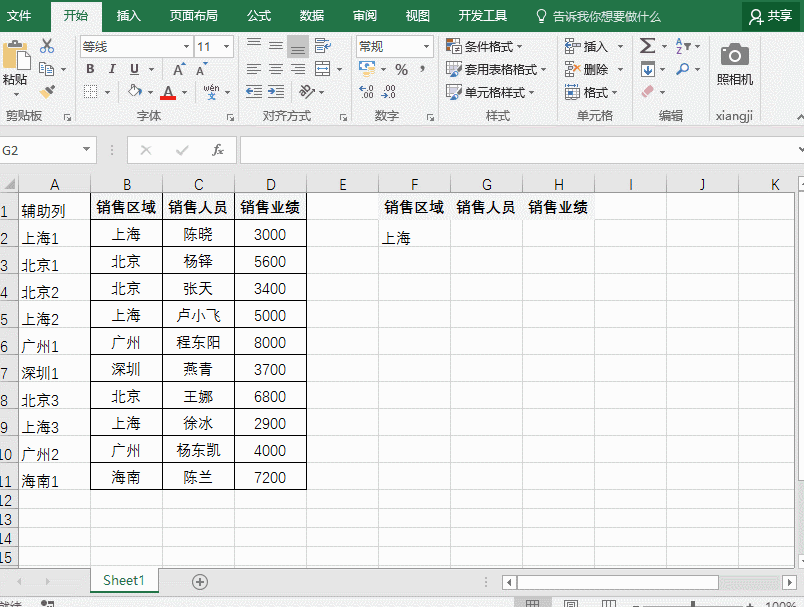The width and height of the screenshot is (804, 607).
Task: Click the Increase Font Size icon
Action: pyautogui.click(x=178, y=69)
